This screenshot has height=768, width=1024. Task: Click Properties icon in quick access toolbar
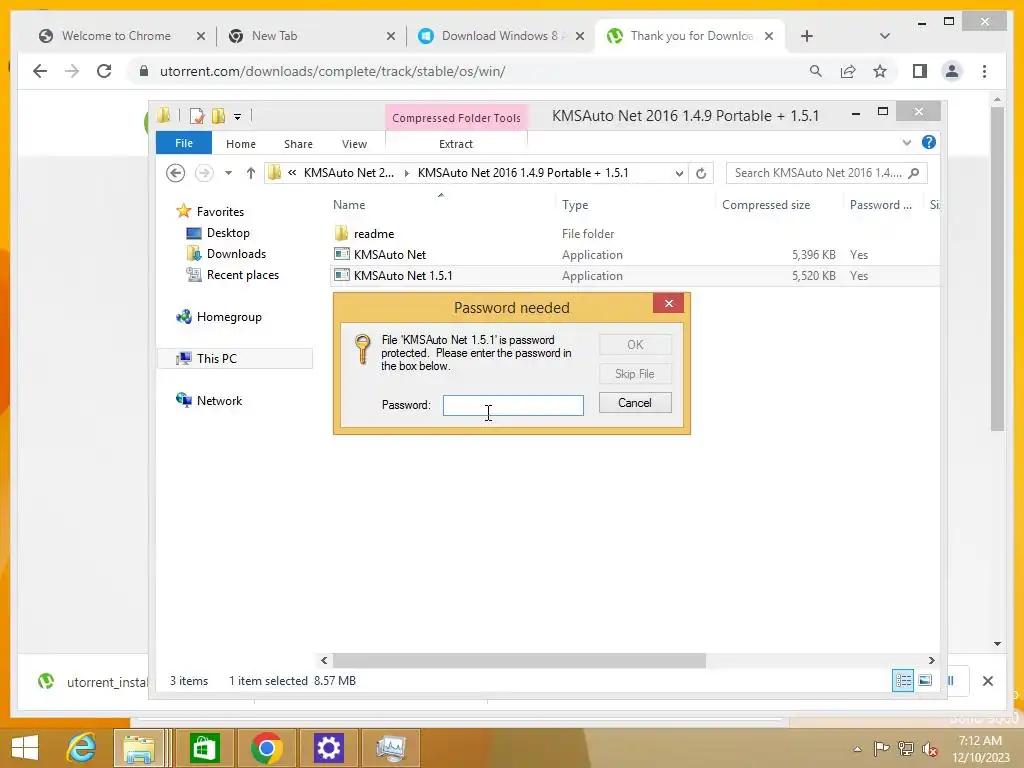tap(197, 116)
